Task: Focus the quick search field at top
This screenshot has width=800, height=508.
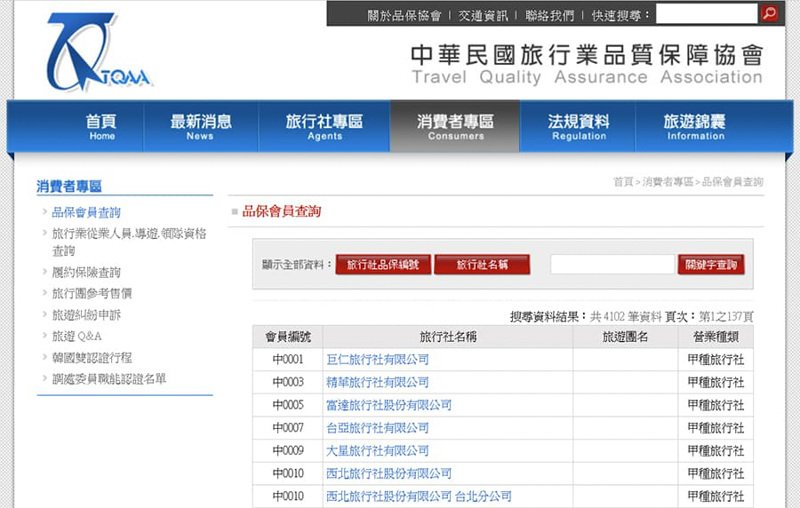Action: [x=706, y=14]
